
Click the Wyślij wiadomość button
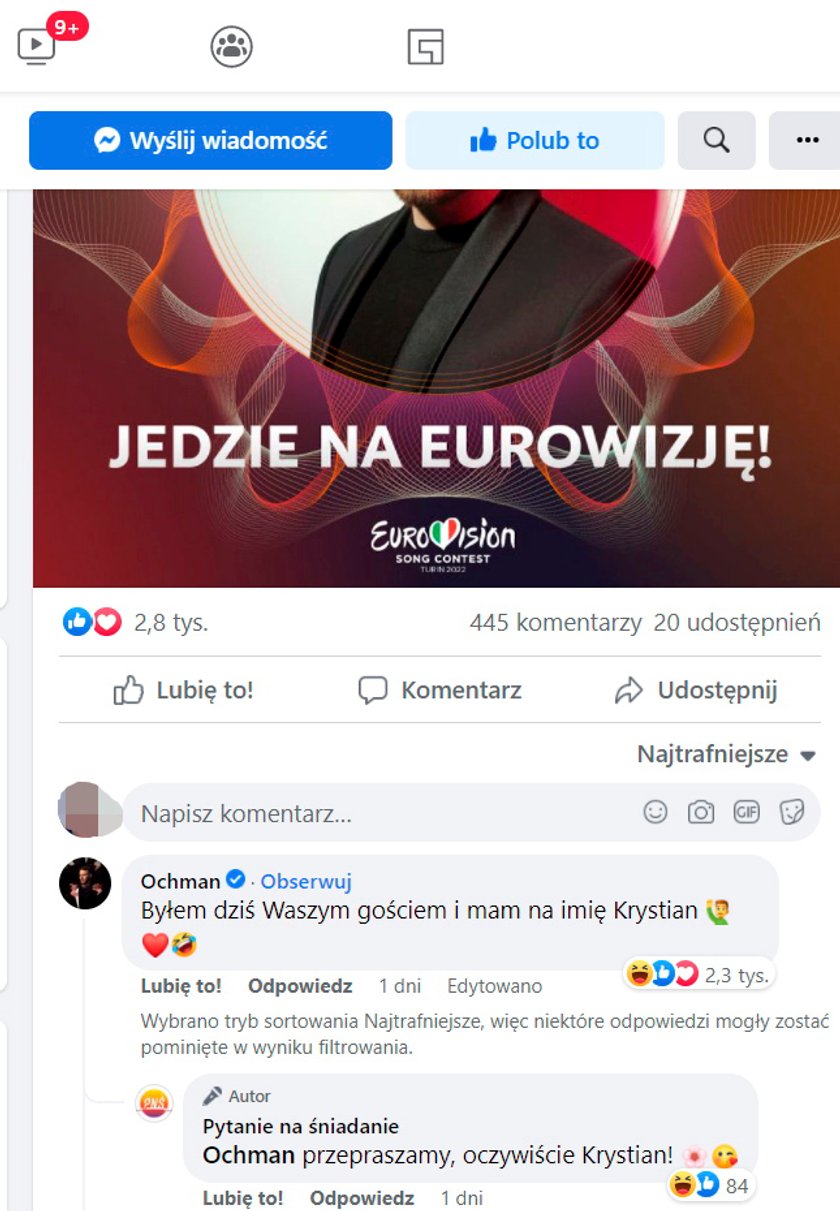(x=210, y=140)
